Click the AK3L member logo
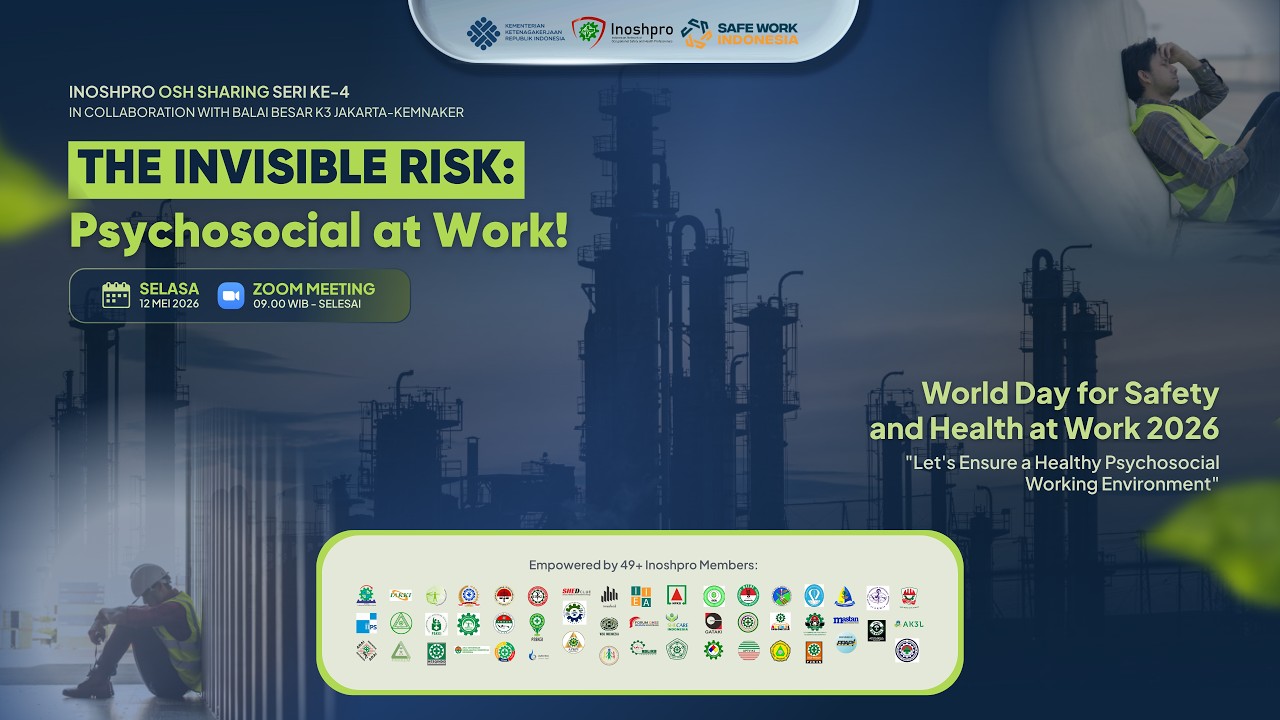Screen dimensions: 1280x720 909,624
